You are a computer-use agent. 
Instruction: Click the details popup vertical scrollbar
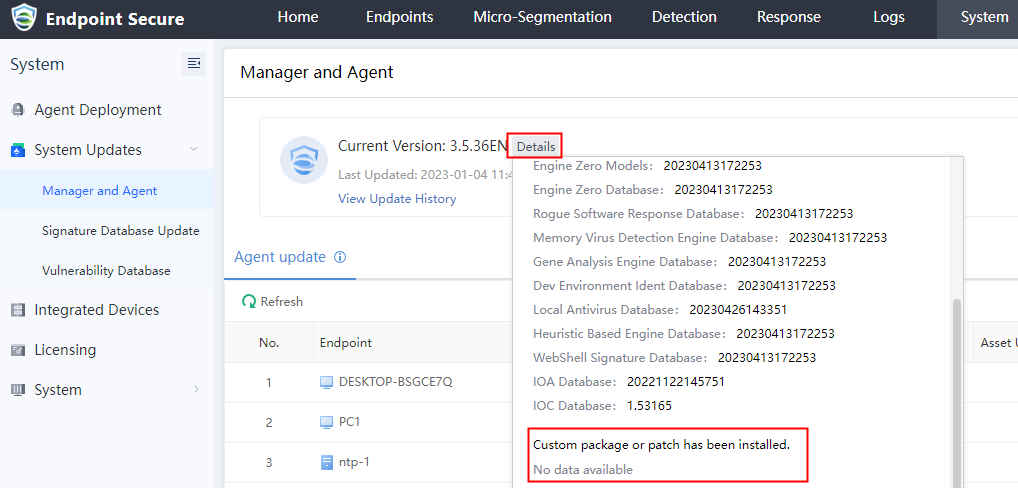957,390
